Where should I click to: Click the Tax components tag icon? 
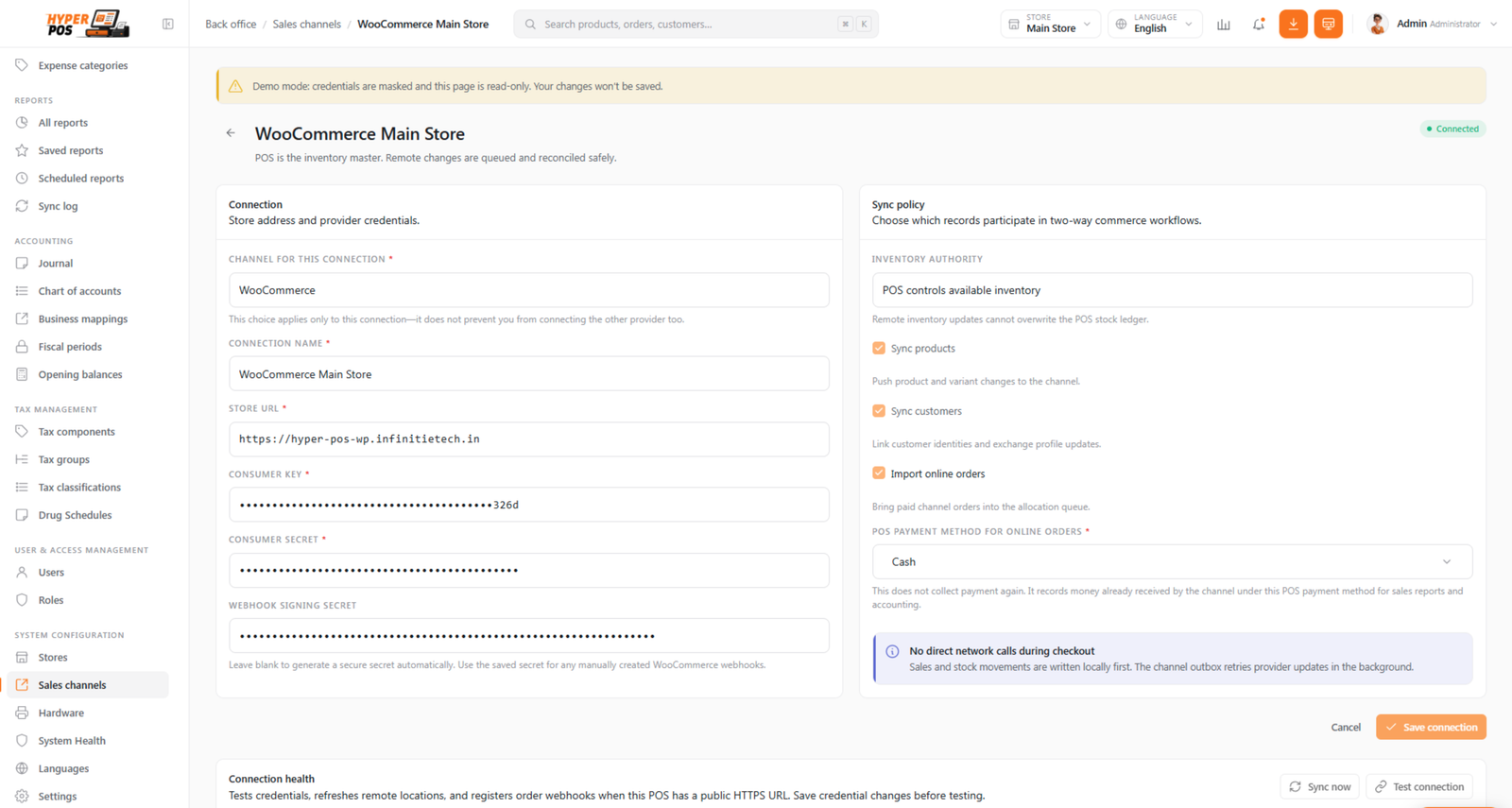click(x=22, y=432)
